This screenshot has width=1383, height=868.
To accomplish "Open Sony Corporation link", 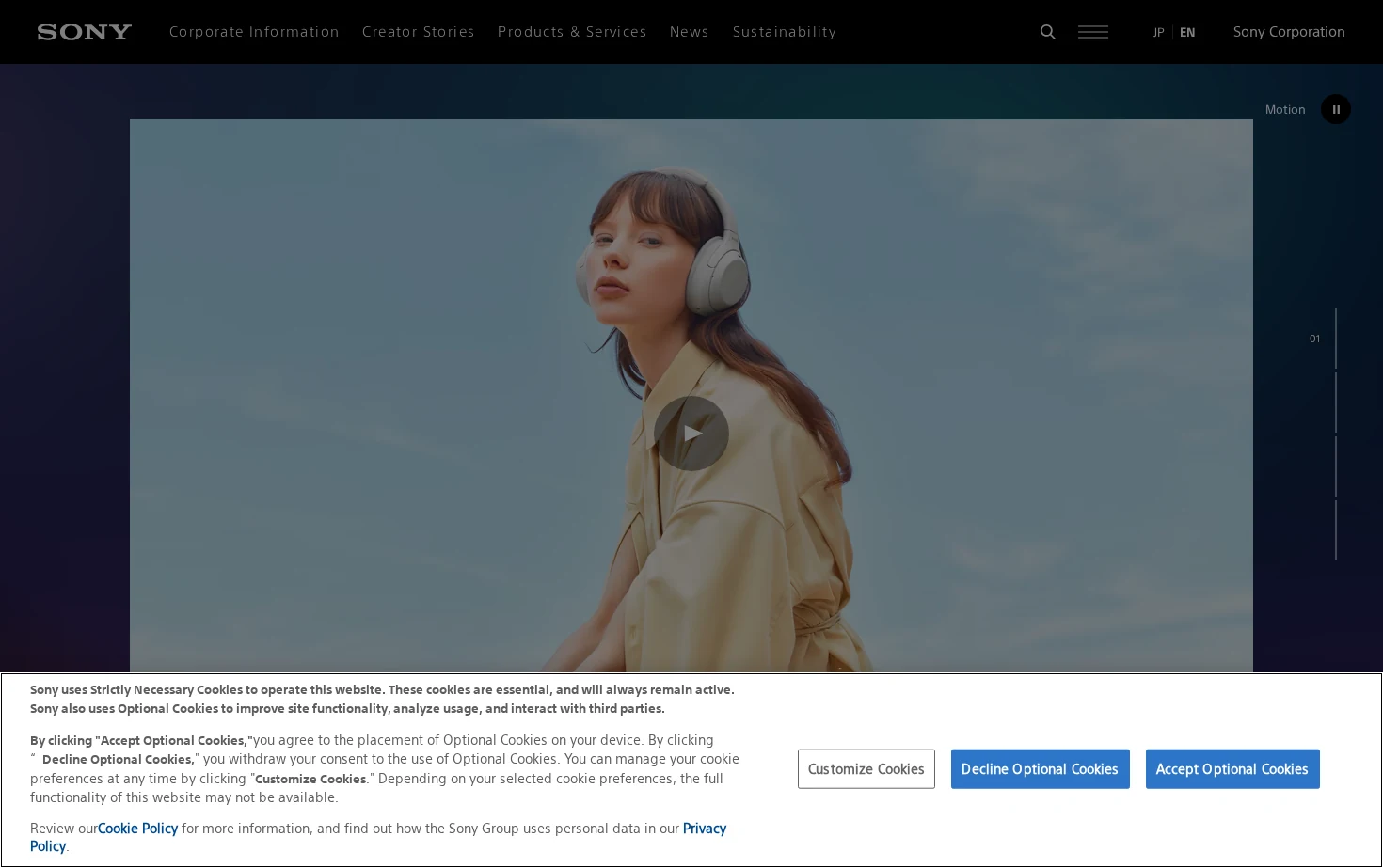I will 1289,32.
